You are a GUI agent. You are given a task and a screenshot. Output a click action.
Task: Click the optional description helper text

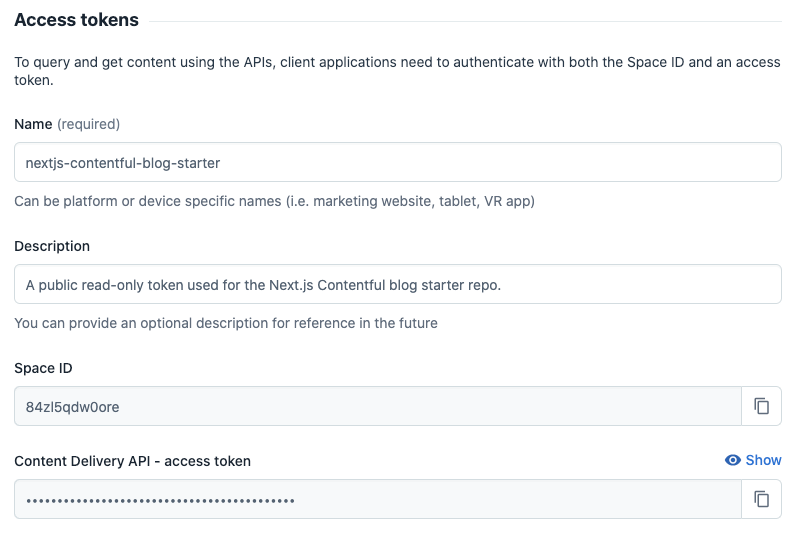click(225, 323)
